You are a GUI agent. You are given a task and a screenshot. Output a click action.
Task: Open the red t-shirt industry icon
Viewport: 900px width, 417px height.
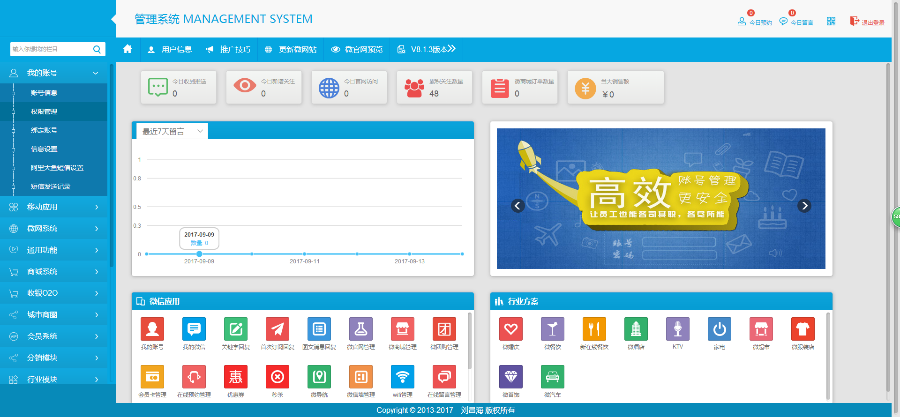click(803, 329)
